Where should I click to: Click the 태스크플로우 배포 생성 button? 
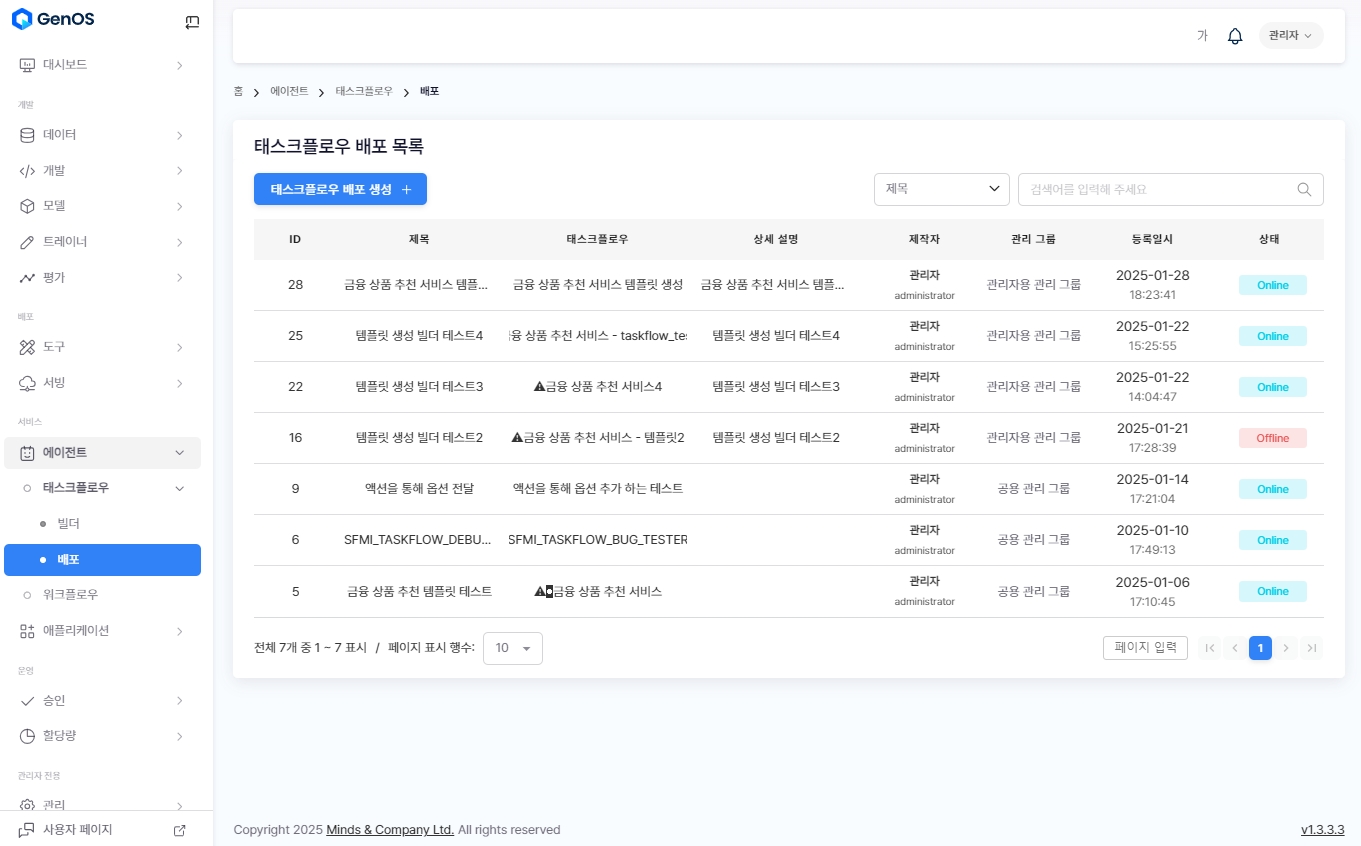[x=340, y=189]
